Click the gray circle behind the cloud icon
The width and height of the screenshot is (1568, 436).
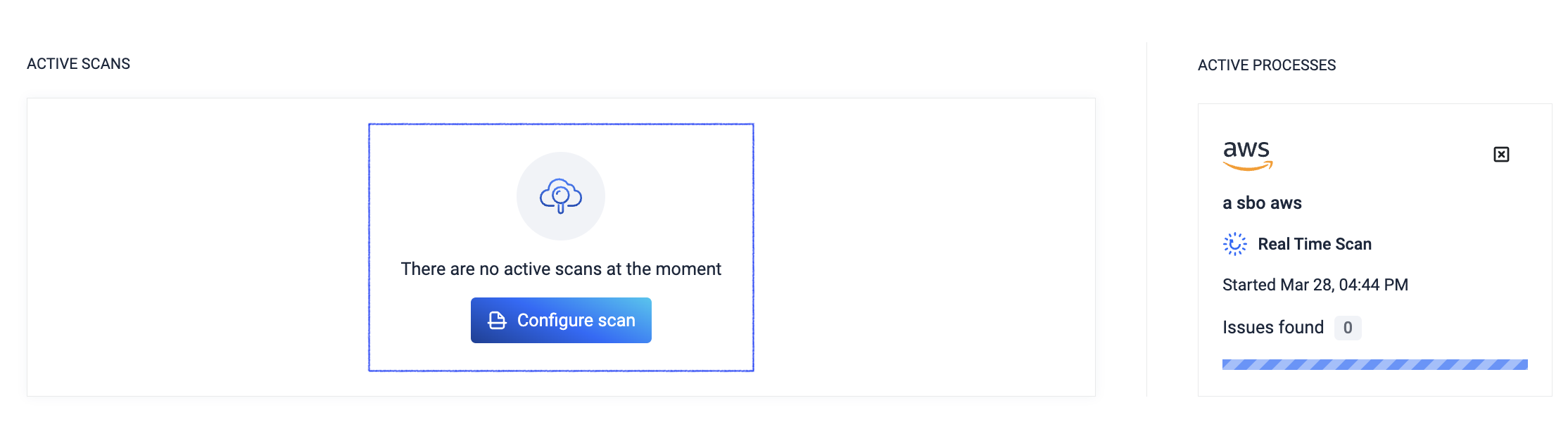(x=561, y=196)
